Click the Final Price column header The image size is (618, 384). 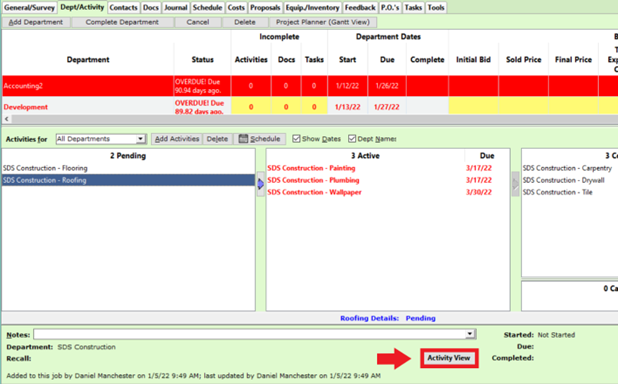573,60
